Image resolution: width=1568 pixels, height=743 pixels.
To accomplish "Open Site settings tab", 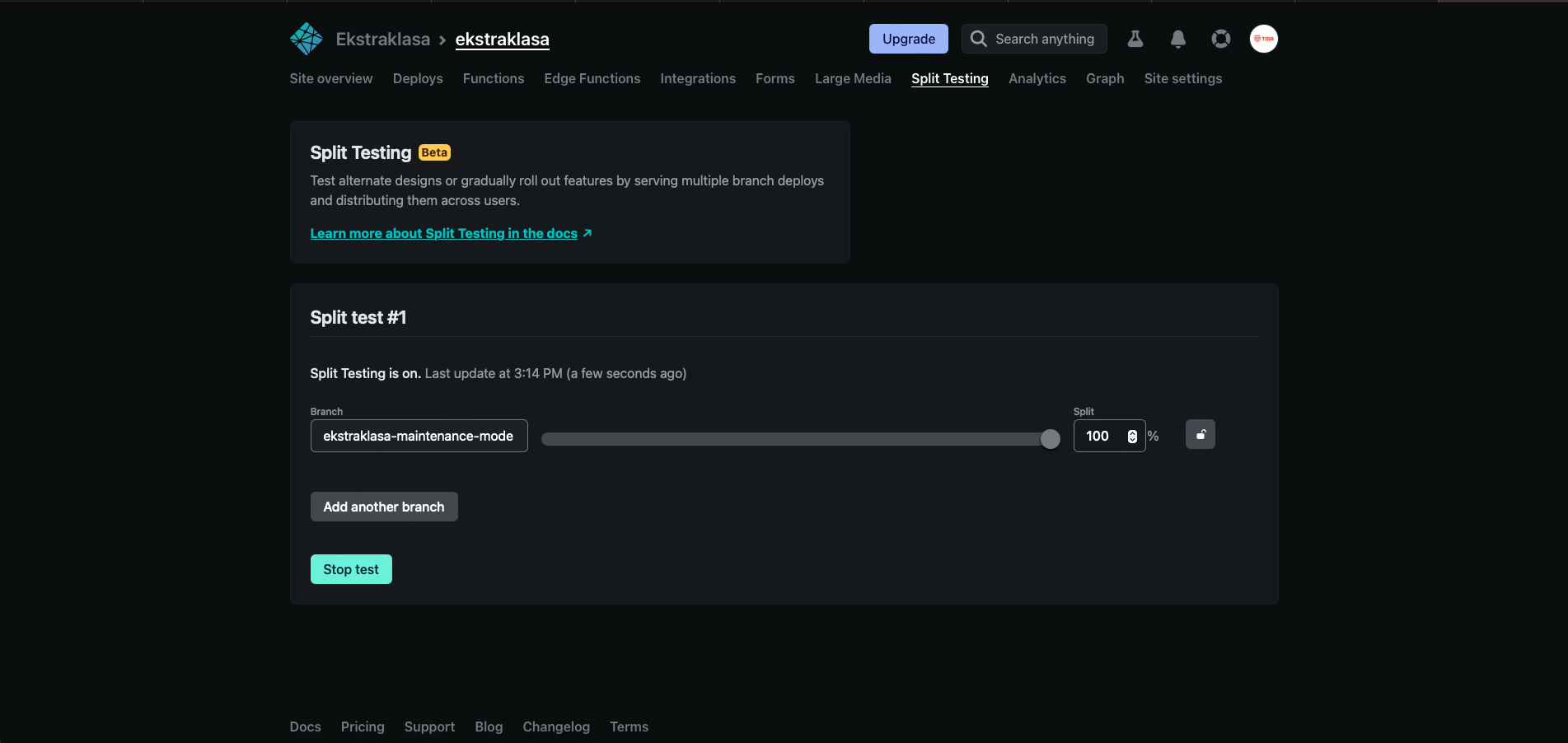I will [1183, 78].
